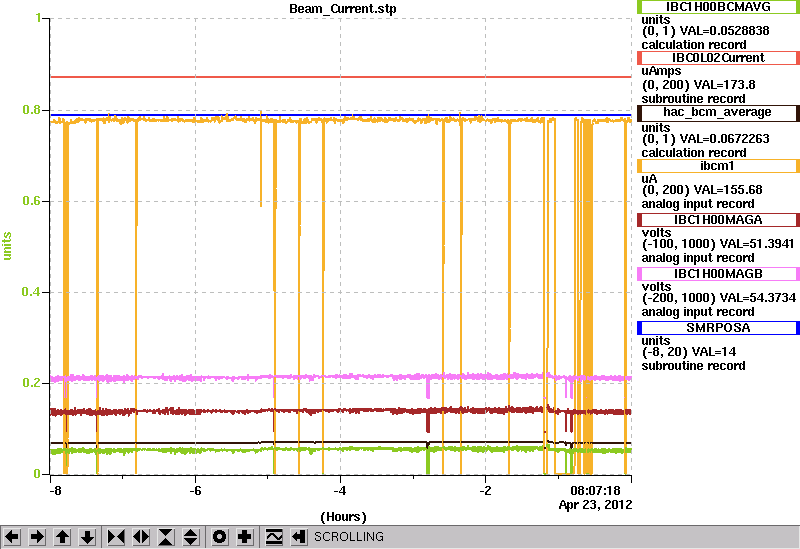
Task: Click the value text VAL=155.68
Action: click(x=729, y=190)
